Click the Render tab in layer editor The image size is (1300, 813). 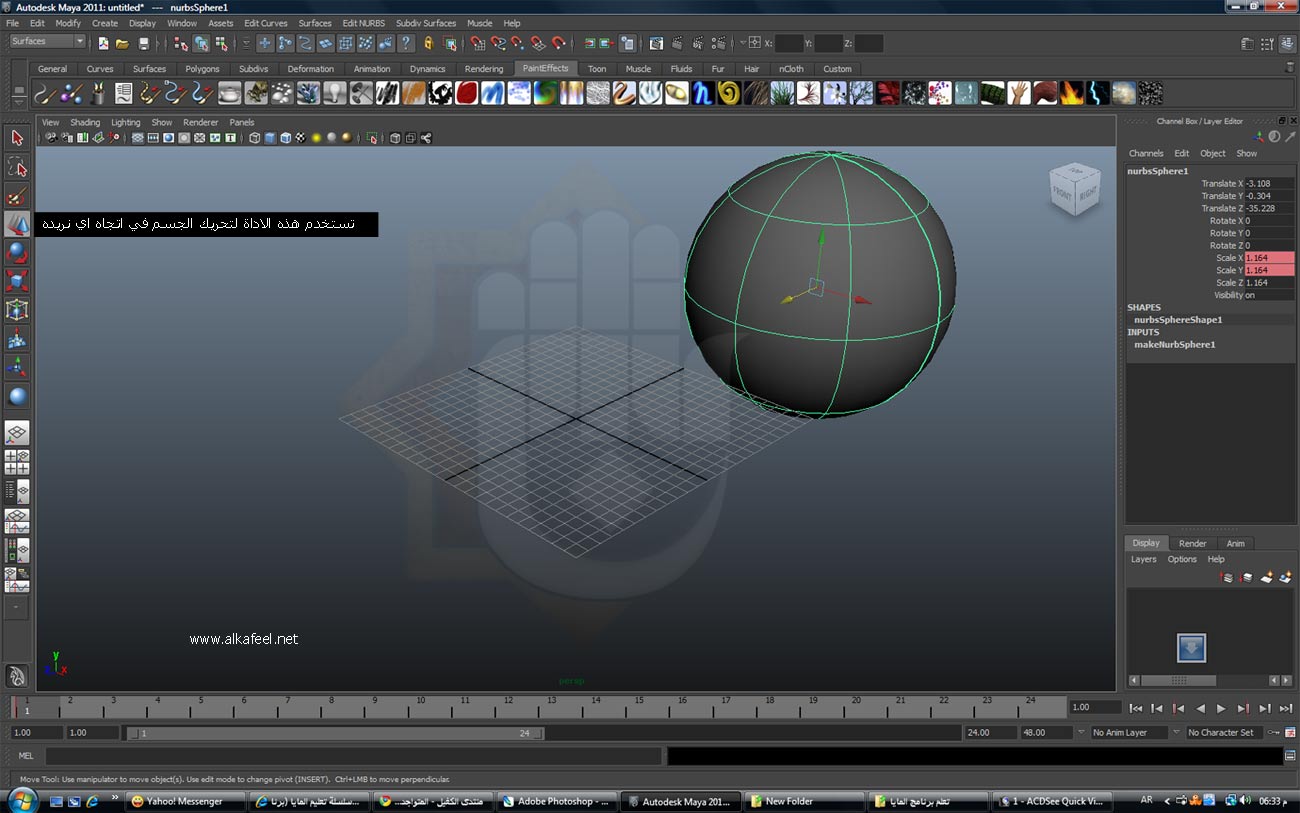pos(1192,543)
